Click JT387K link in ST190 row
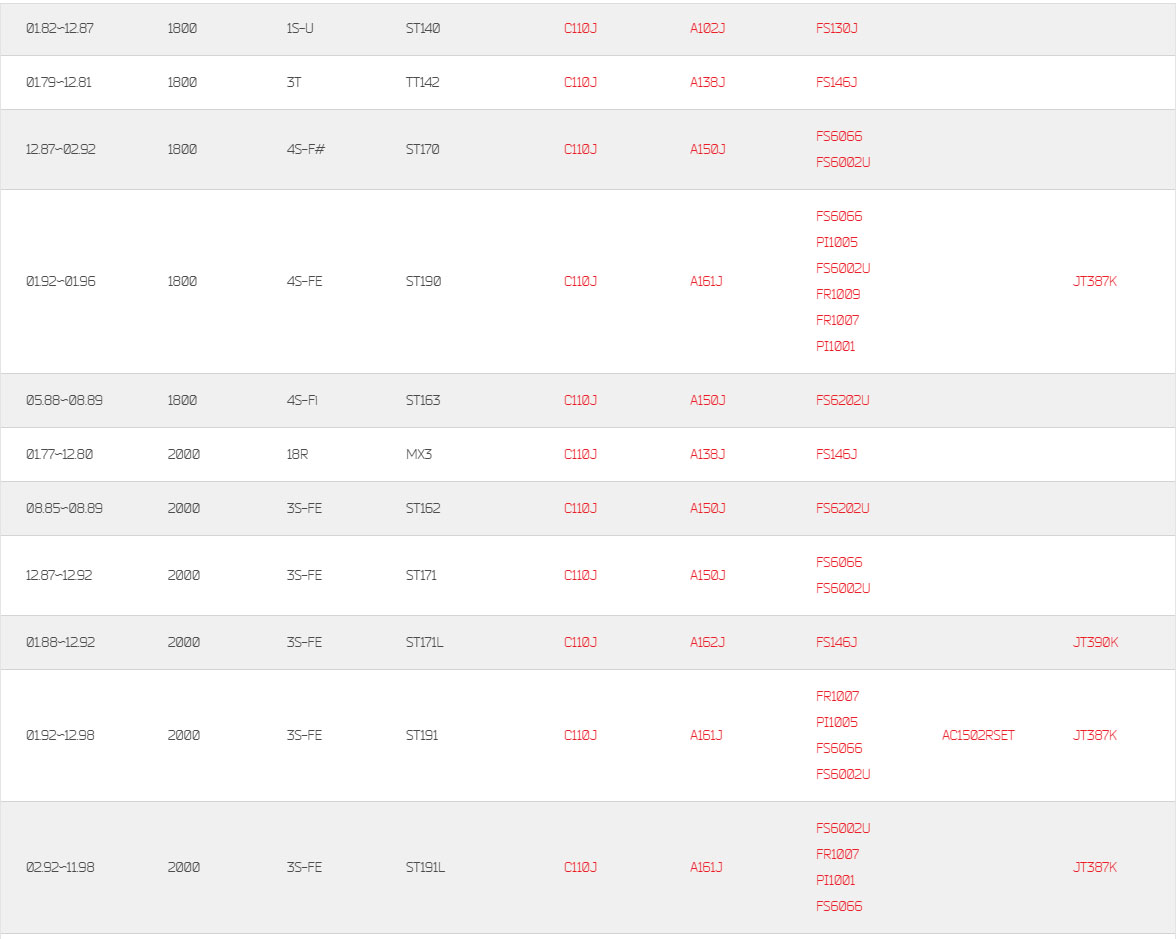 [x=1095, y=281]
